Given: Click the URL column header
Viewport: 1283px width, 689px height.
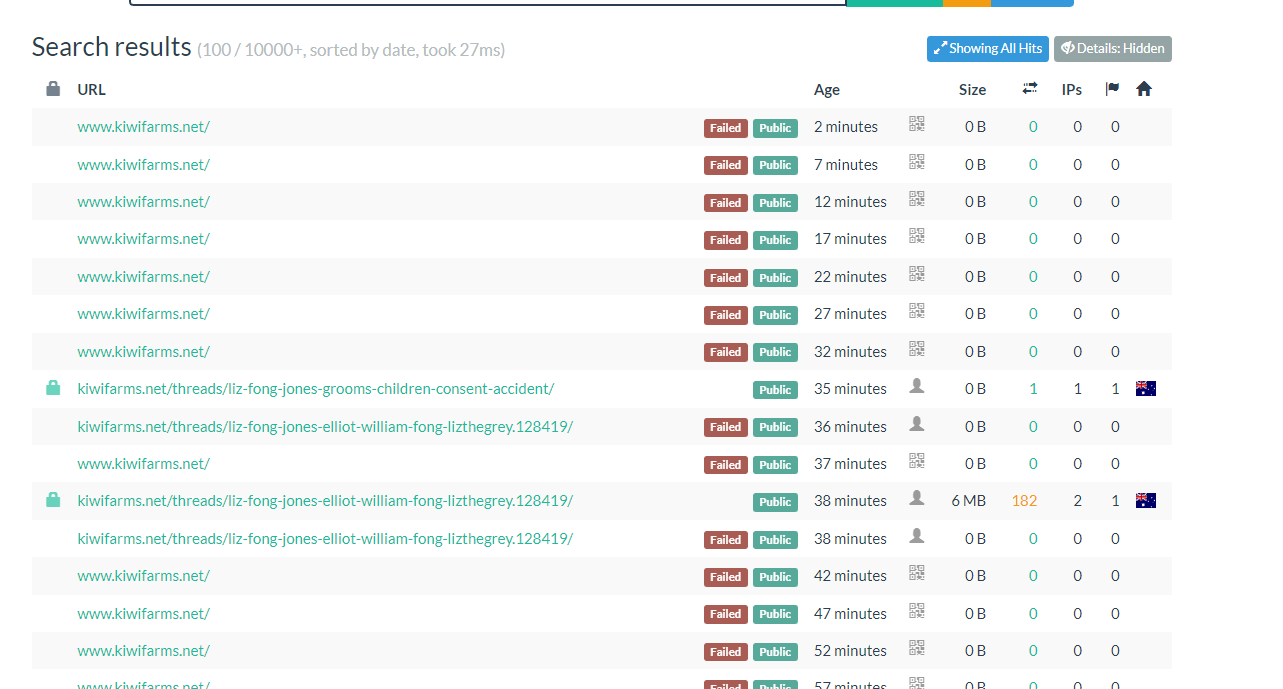Looking at the screenshot, I should pyautogui.click(x=91, y=89).
